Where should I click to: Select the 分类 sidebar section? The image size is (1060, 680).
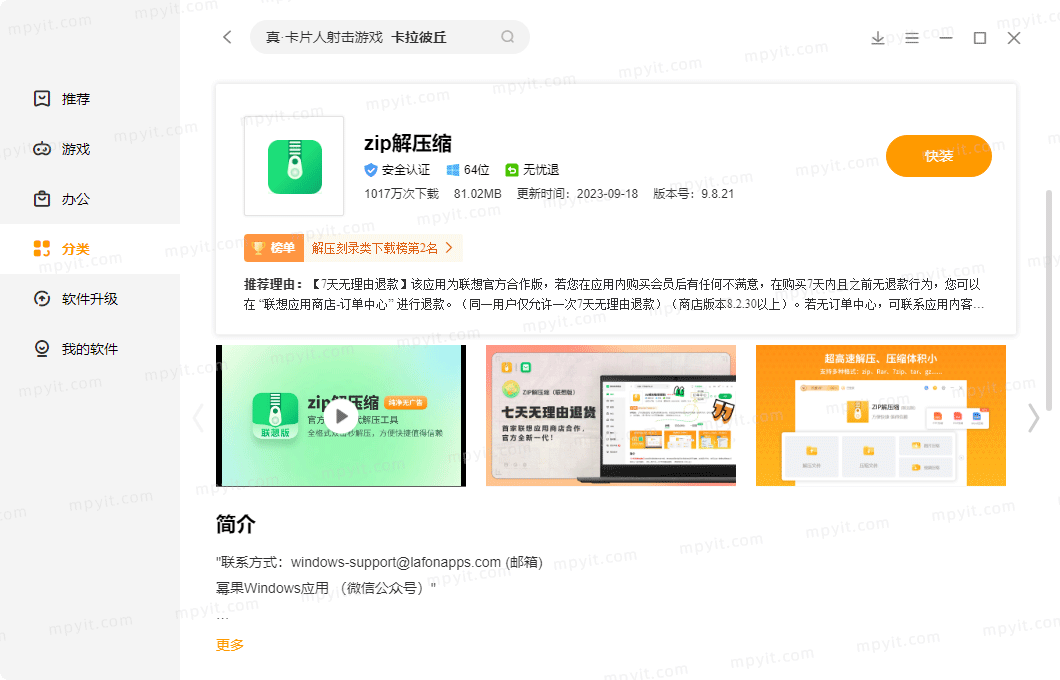pyautogui.click(x=90, y=249)
